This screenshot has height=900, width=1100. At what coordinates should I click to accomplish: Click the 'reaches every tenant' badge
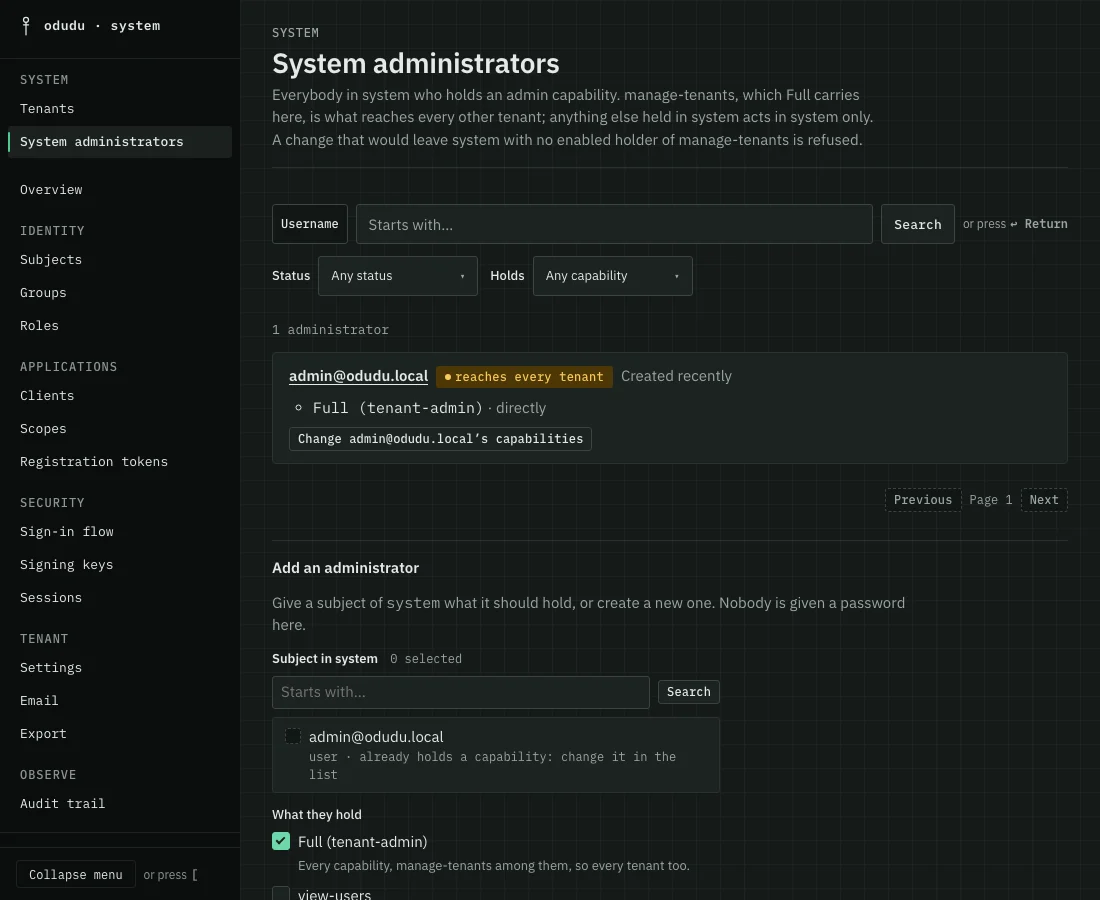524,377
